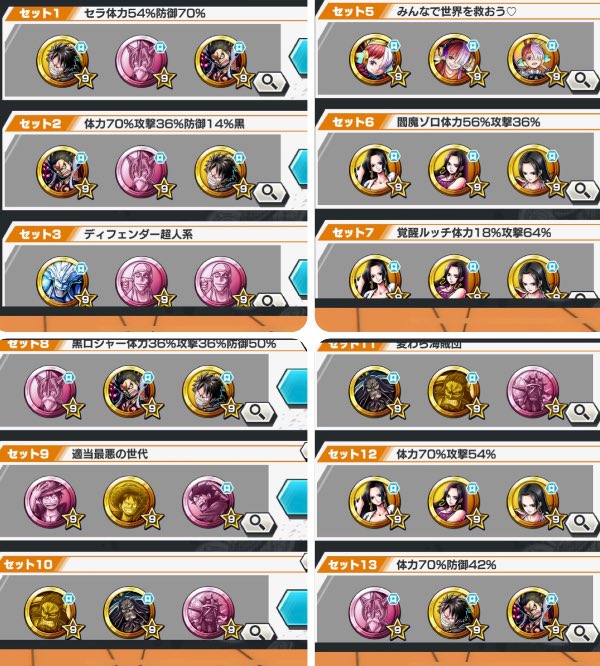Choose first pink medal in セット13
This screenshot has height=666, width=600.
coord(375,613)
